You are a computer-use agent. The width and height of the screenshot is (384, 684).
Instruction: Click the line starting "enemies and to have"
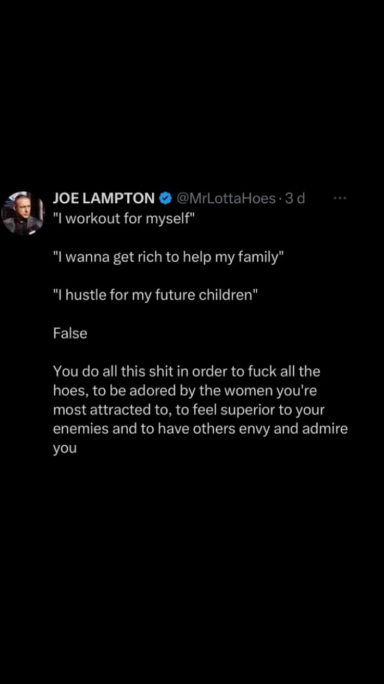coord(200,429)
